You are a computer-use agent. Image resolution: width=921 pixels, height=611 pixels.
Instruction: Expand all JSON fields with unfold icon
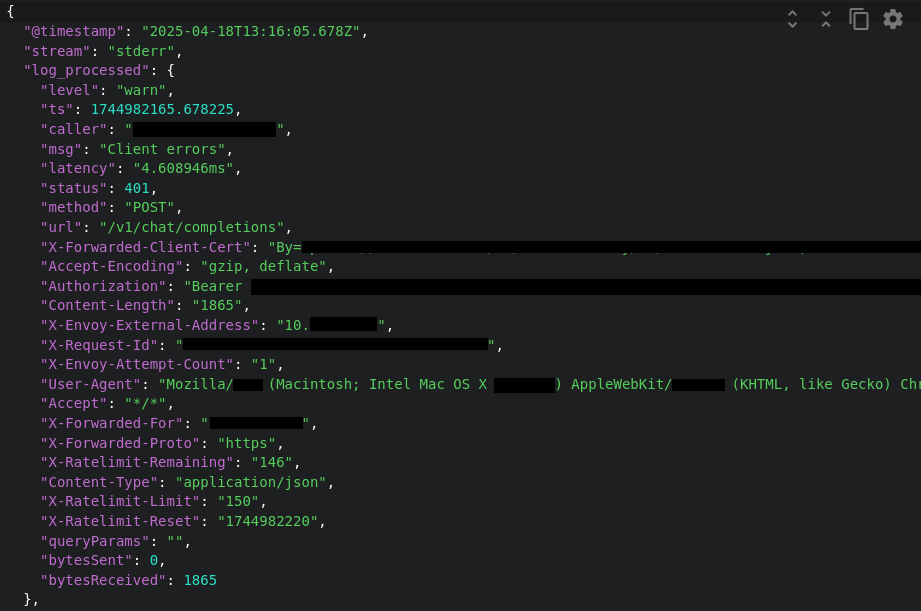pos(792,19)
